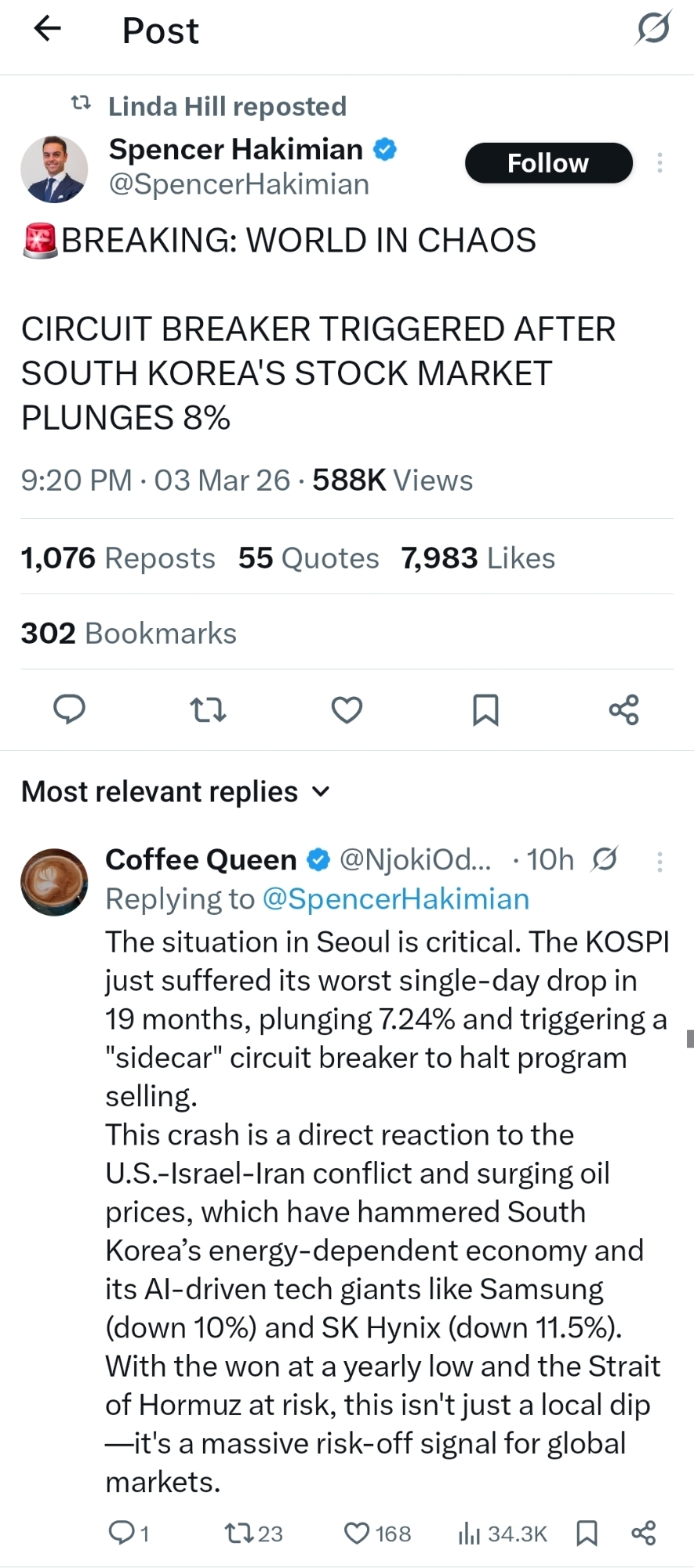Follow Spencer Hakimian
The image size is (694, 1568).
click(x=548, y=163)
